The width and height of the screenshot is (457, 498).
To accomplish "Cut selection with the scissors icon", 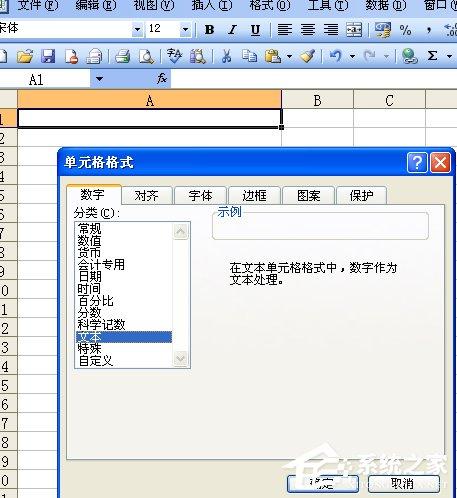I will [x=226, y=56].
